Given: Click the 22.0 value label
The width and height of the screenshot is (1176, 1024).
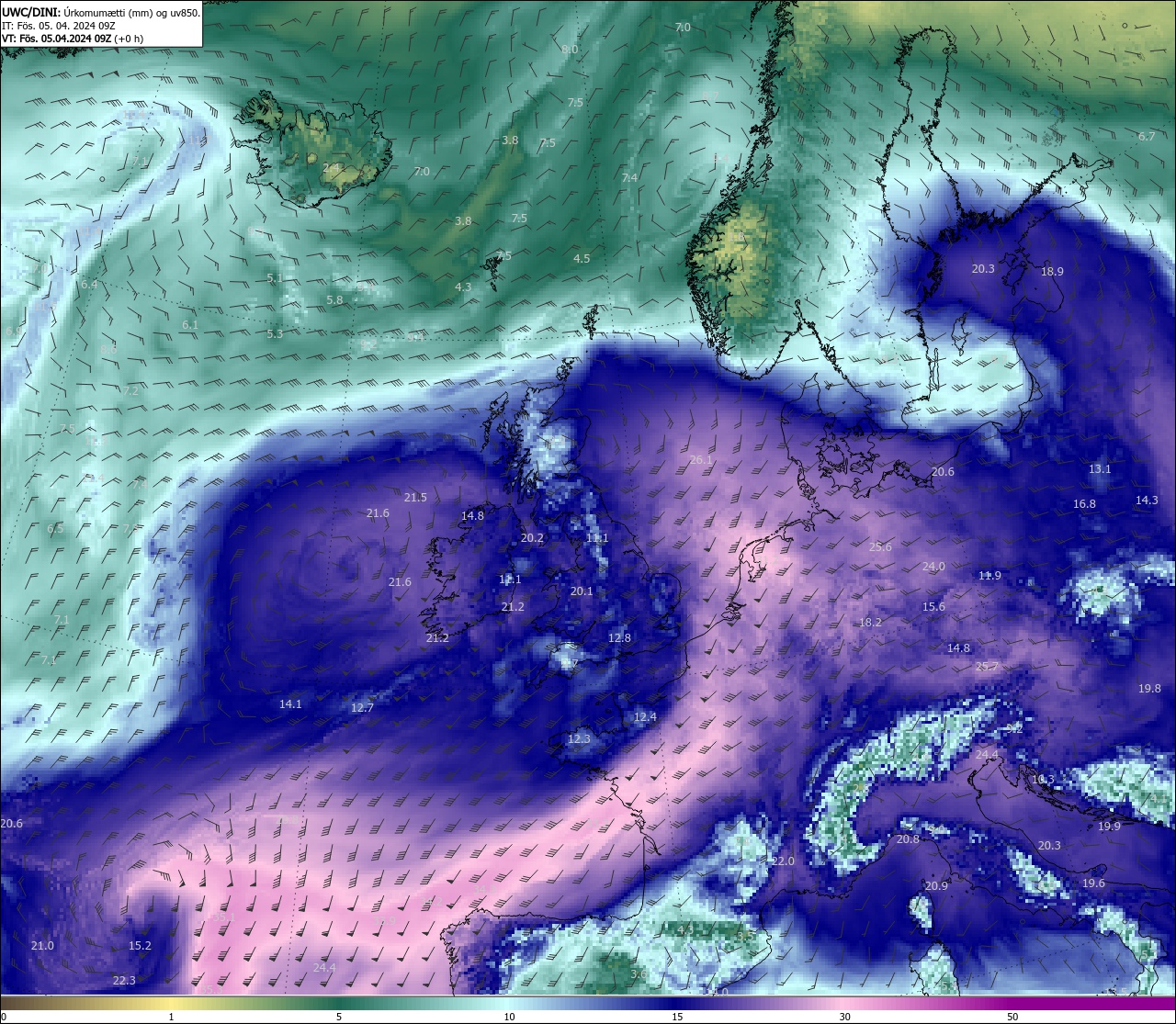Looking at the screenshot, I should pyautogui.click(x=783, y=861).
